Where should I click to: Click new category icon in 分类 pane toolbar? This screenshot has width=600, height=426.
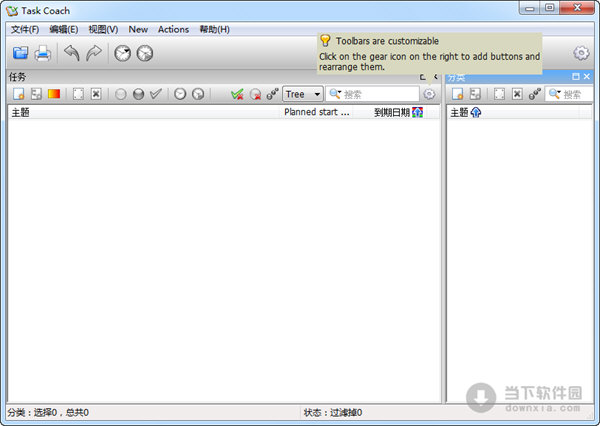tap(458, 94)
